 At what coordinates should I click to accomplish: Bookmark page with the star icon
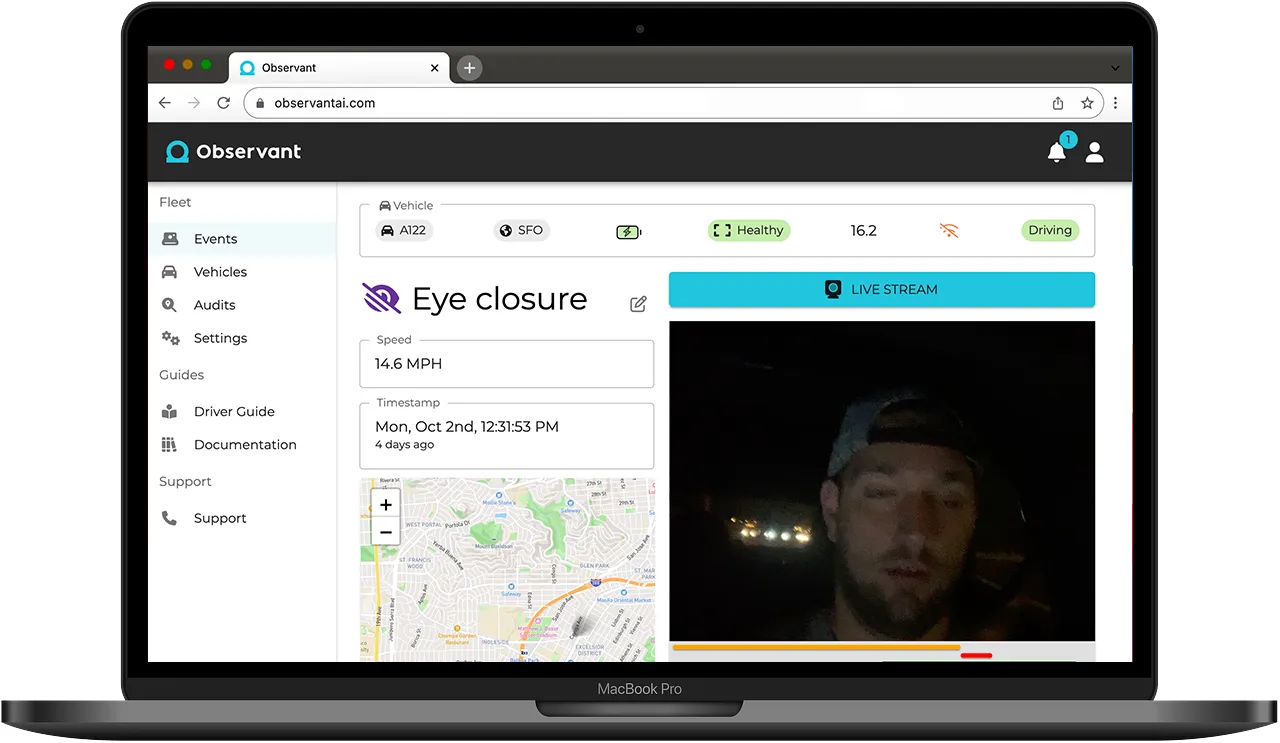pyautogui.click(x=1087, y=103)
